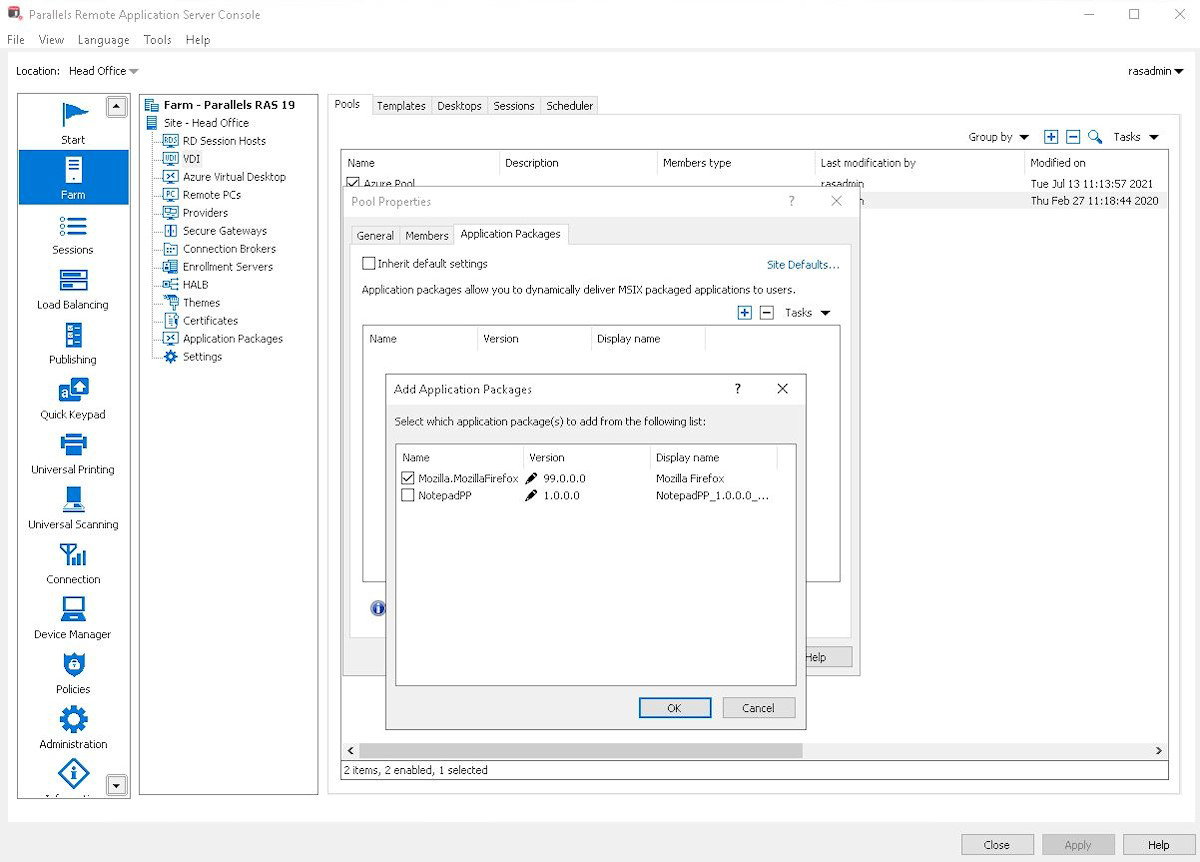Open the View menu
This screenshot has width=1200, height=862.
click(51, 40)
